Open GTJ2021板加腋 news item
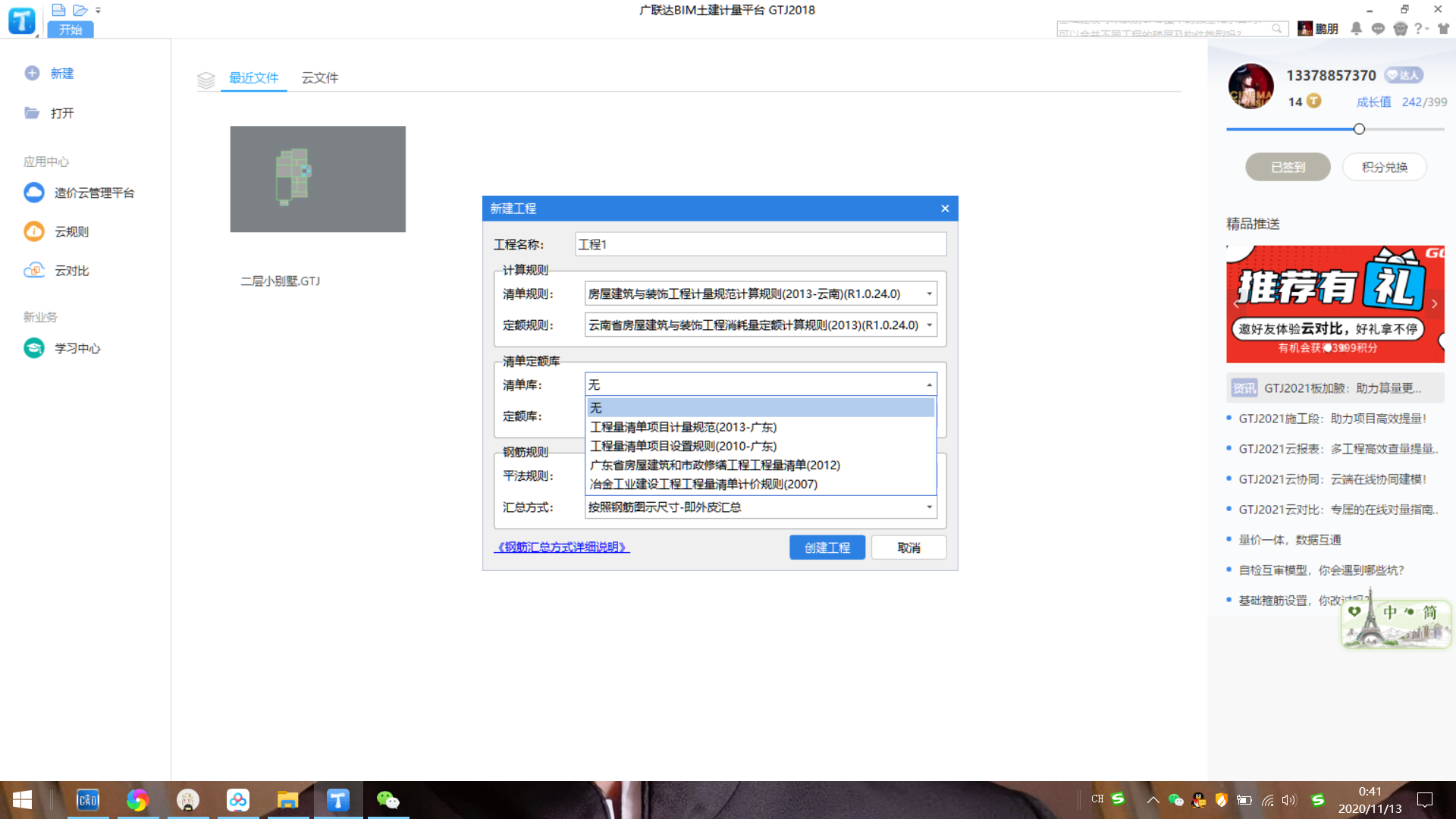 coord(1335,388)
